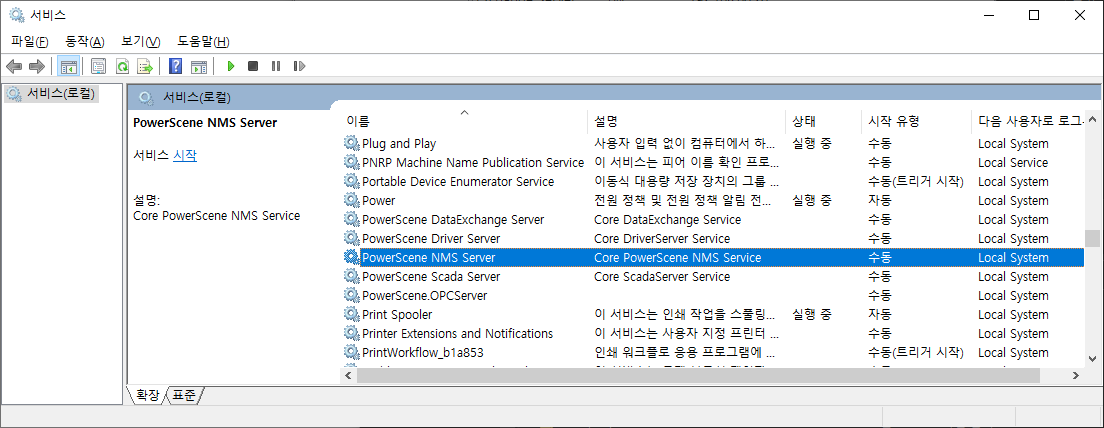Image resolution: width=1104 pixels, height=428 pixels.
Task: Toggle the show/hide console tree button
Action: (x=68, y=66)
